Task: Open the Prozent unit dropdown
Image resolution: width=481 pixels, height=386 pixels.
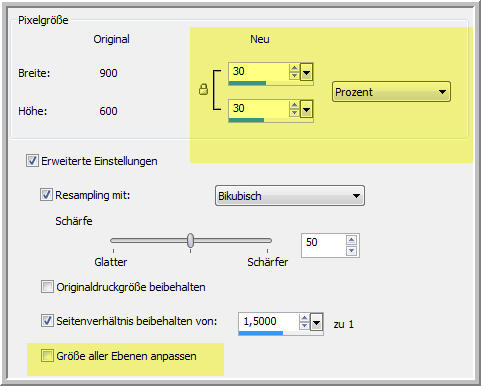Action: (x=391, y=92)
